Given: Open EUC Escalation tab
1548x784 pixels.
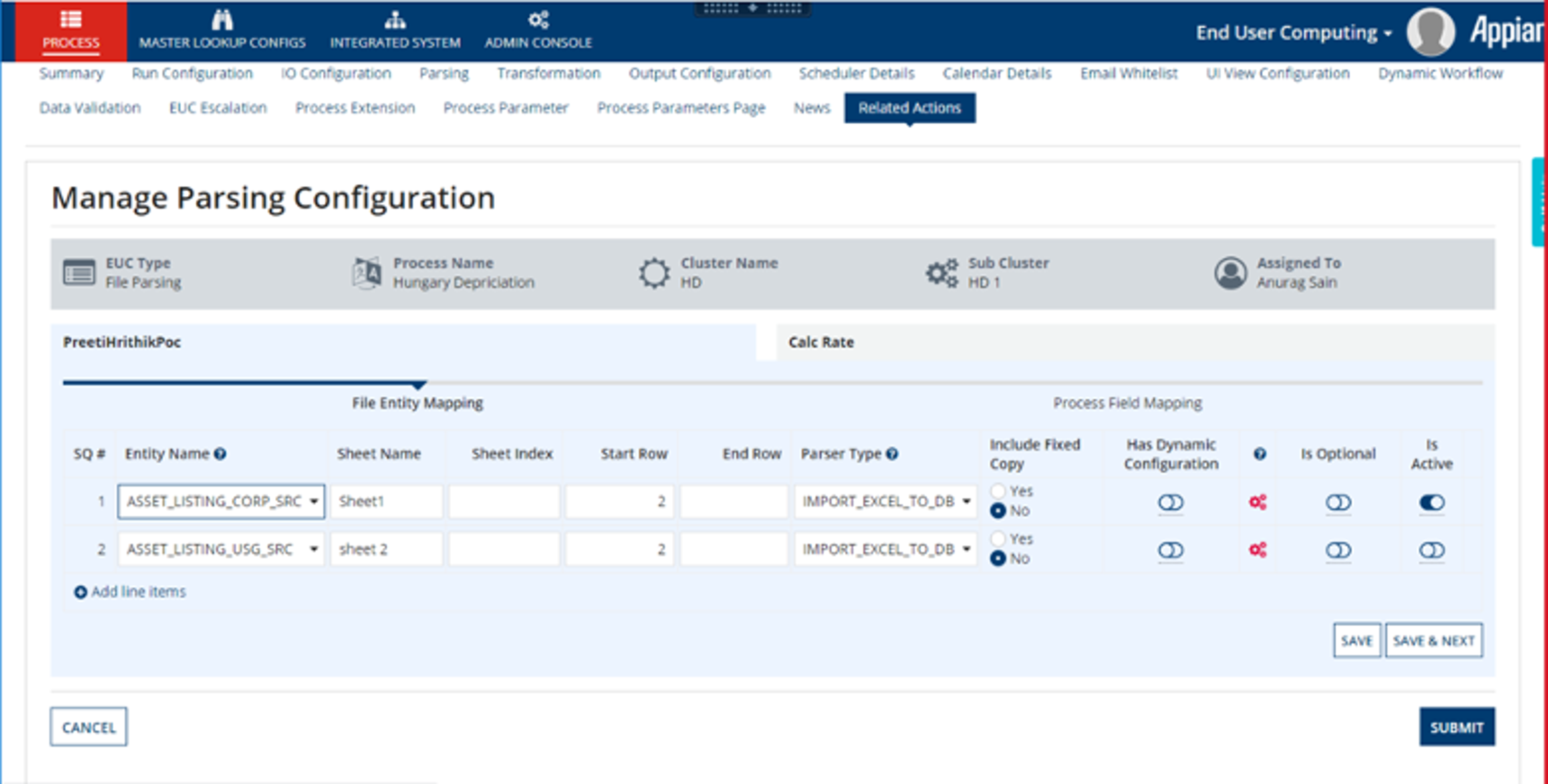Looking at the screenshot, I should click(x=218, y=108).
